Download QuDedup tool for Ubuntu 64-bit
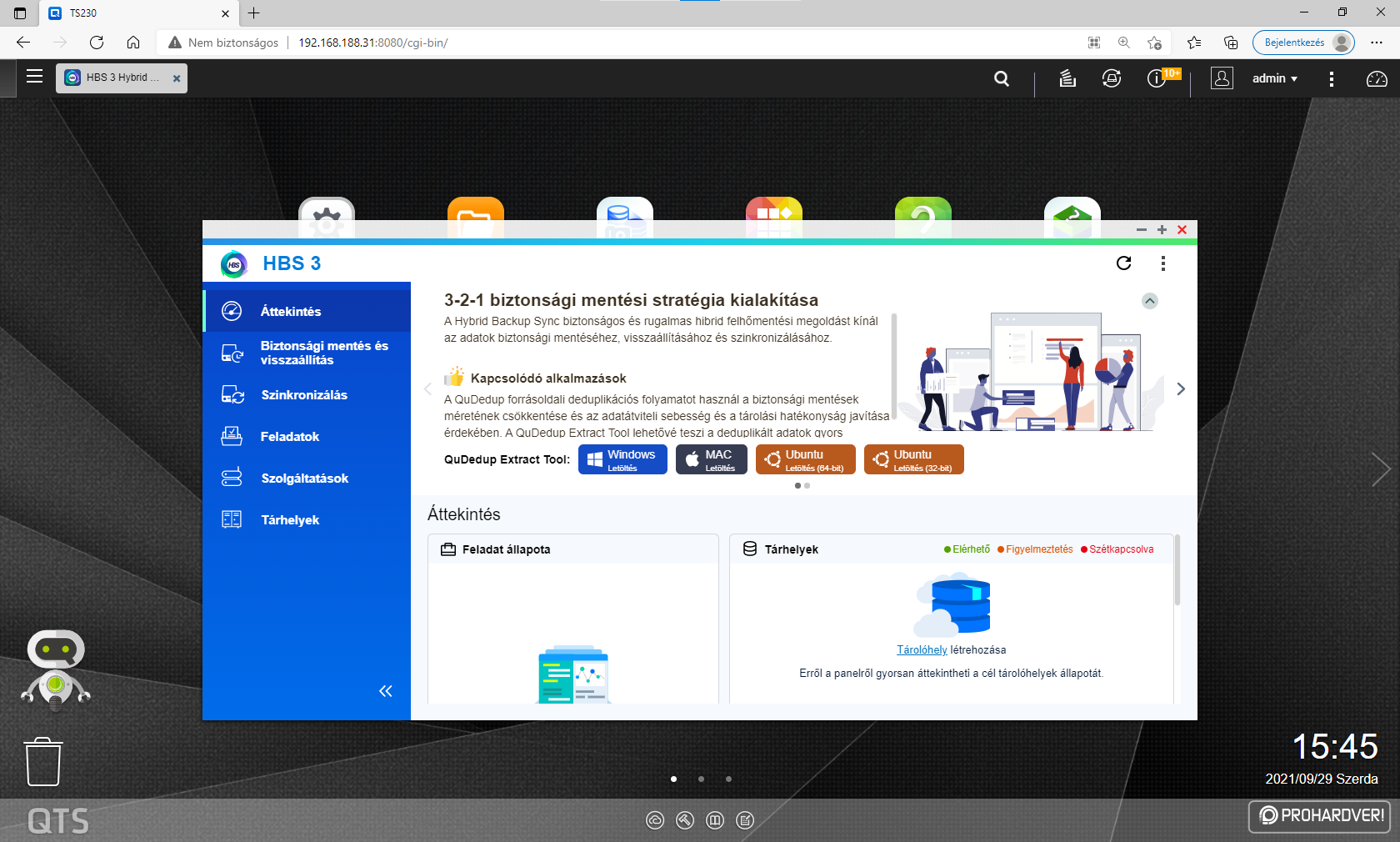Screen dimensions: 1400x842 pyautogui.click(x=806, y=459)
